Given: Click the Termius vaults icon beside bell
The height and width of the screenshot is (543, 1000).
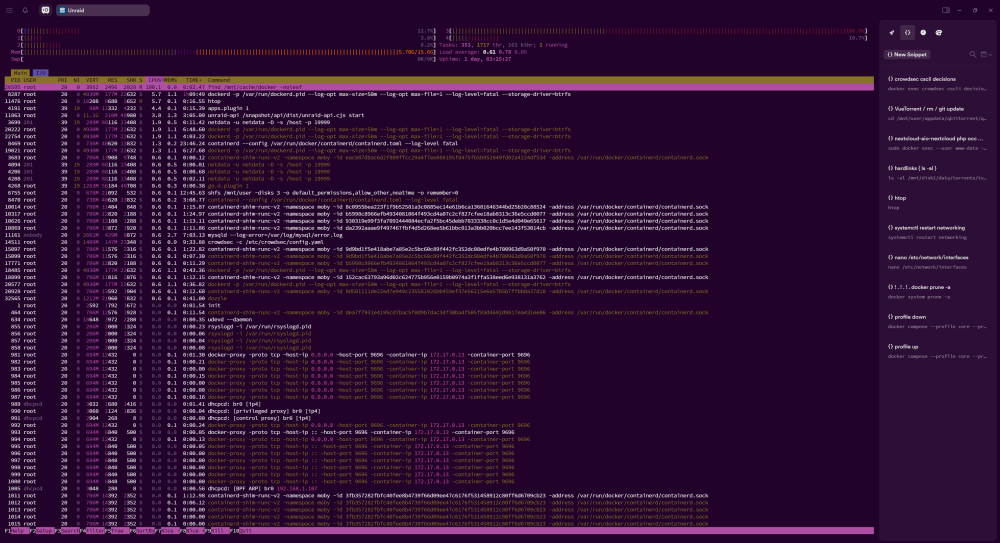Looking at the screenshot, I should click(x=45, y=10).
